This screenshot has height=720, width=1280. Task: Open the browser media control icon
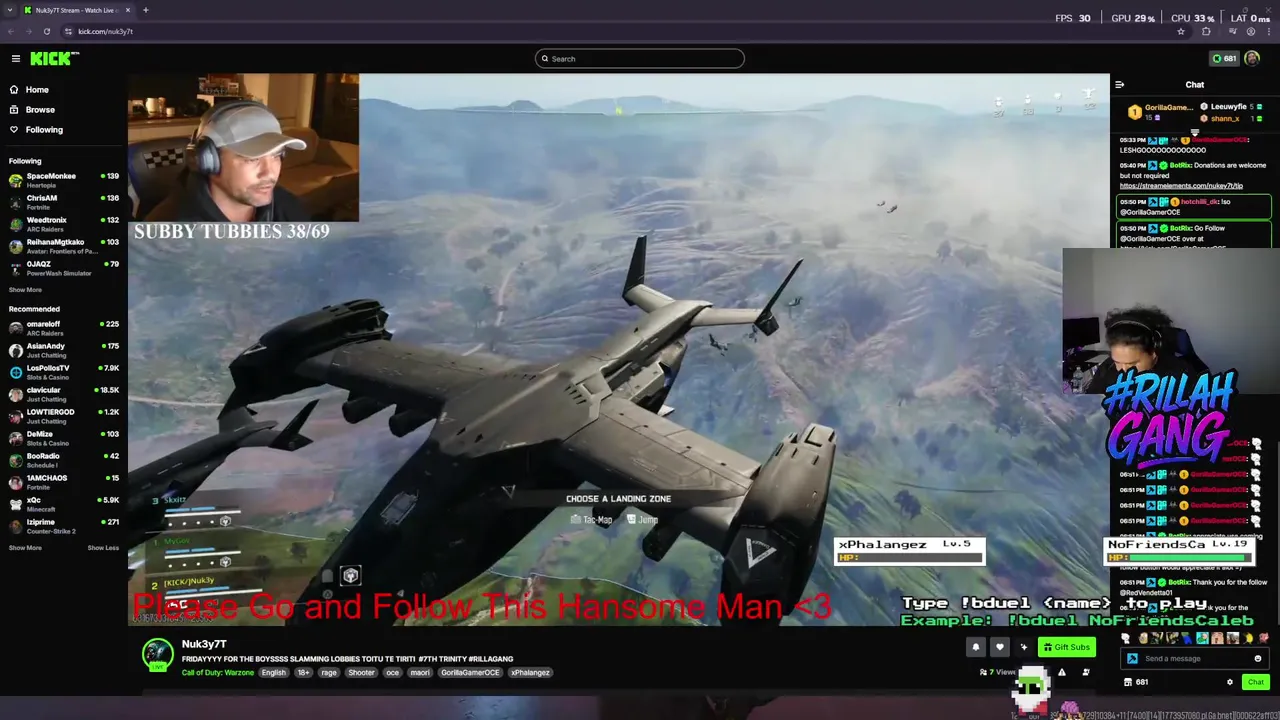point(1232,31)
